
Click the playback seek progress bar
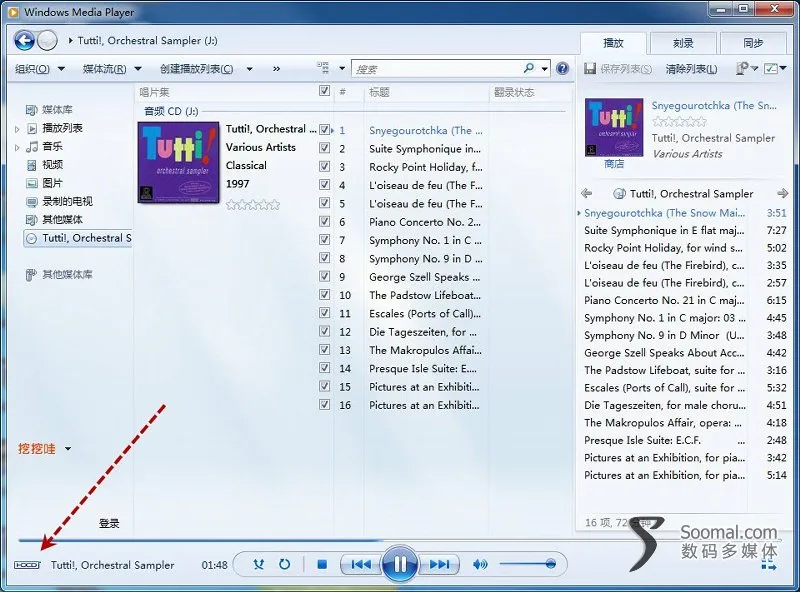[399, 539]
